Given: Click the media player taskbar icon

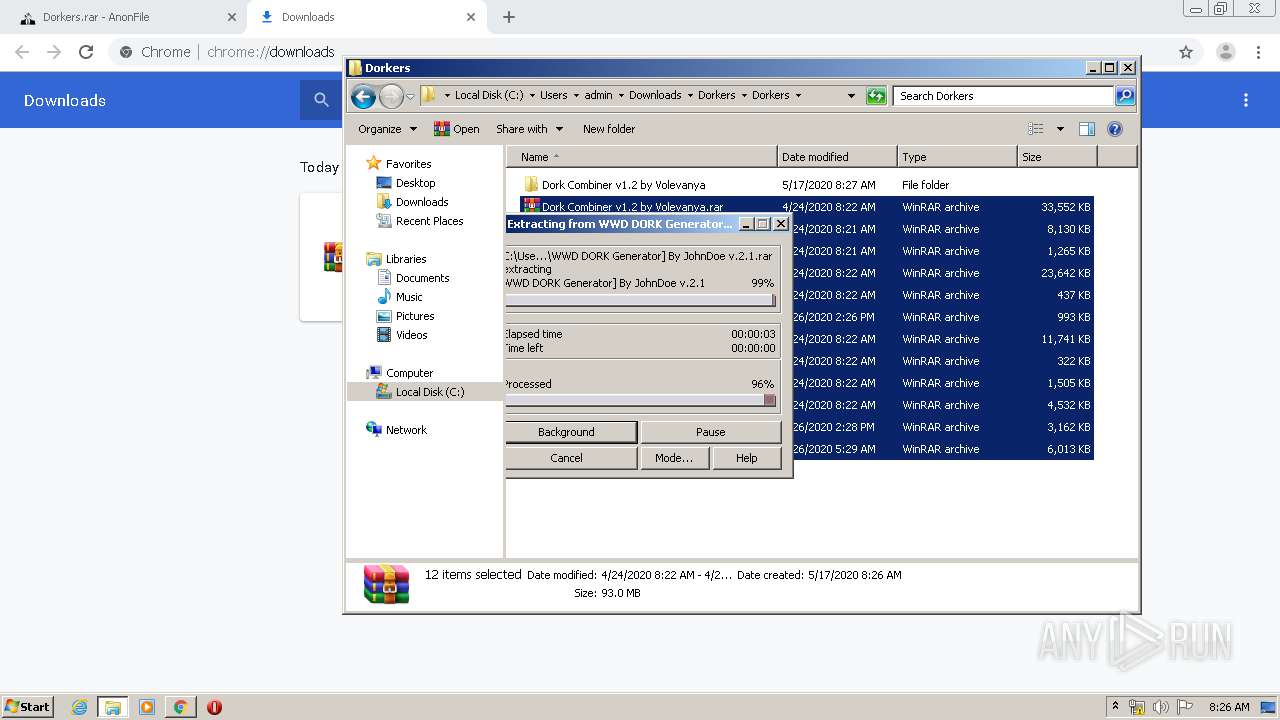Looking at the screenshot, I should tap(147, 707).
